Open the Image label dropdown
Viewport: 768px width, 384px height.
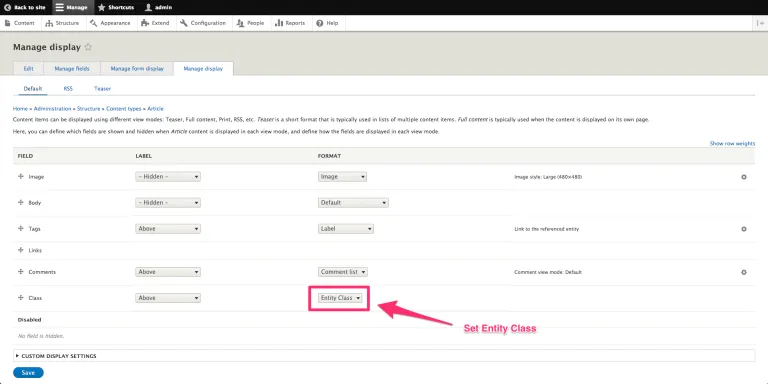coord(168,177)
